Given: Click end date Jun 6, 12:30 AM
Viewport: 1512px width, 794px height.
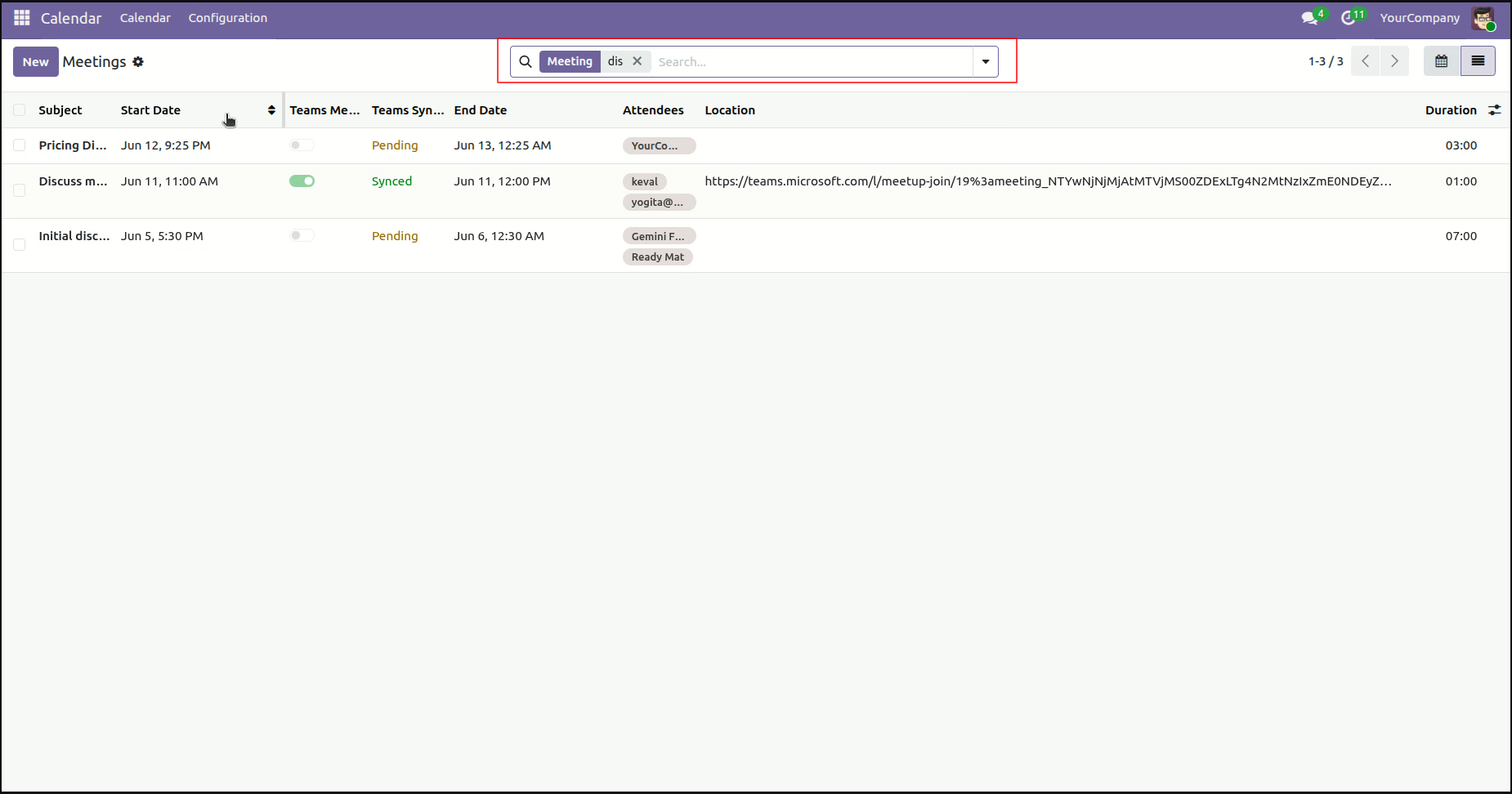Looking at the screenshot, I should 499,236.
